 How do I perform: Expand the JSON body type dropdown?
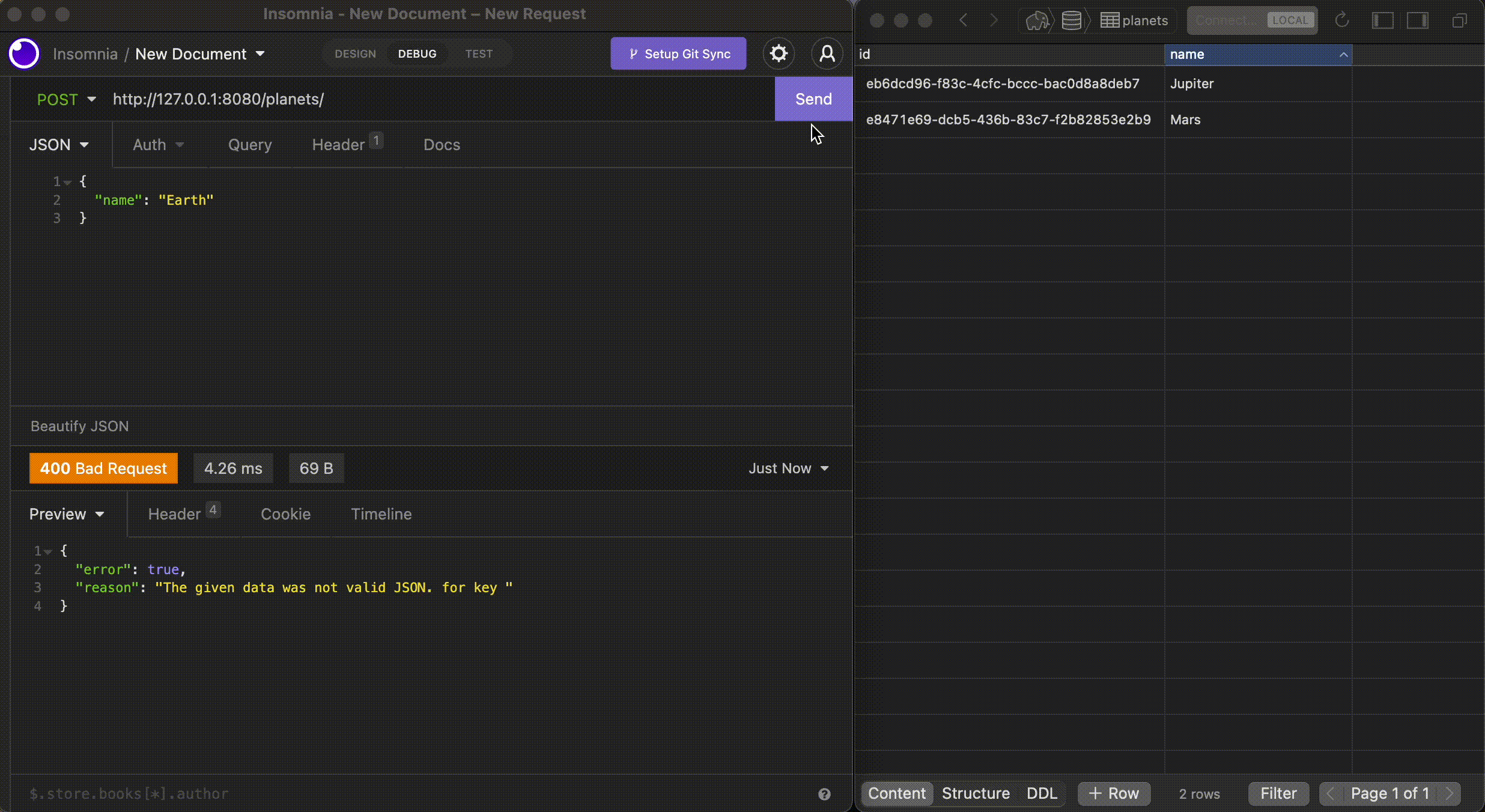click(59, 145)
